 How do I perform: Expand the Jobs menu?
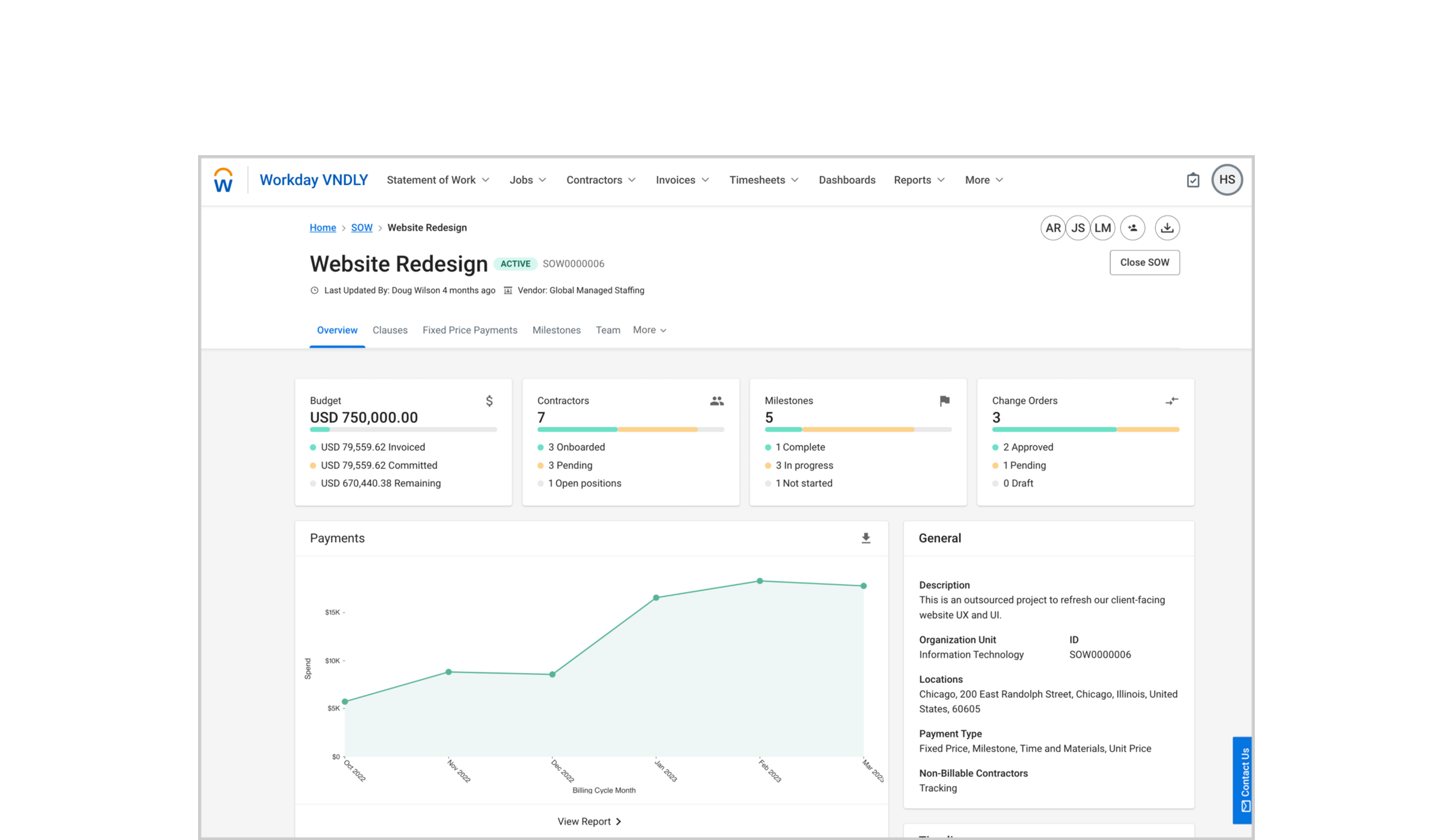tap(527, 180)
